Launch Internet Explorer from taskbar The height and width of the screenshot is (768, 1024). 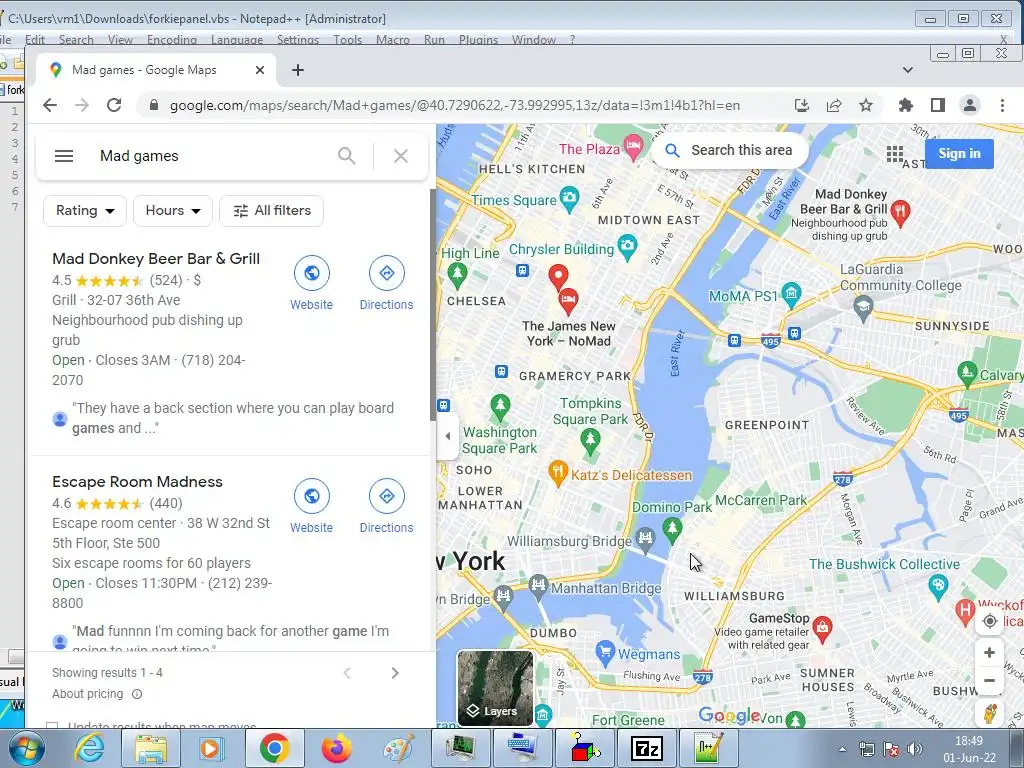(x=89, y=748)
